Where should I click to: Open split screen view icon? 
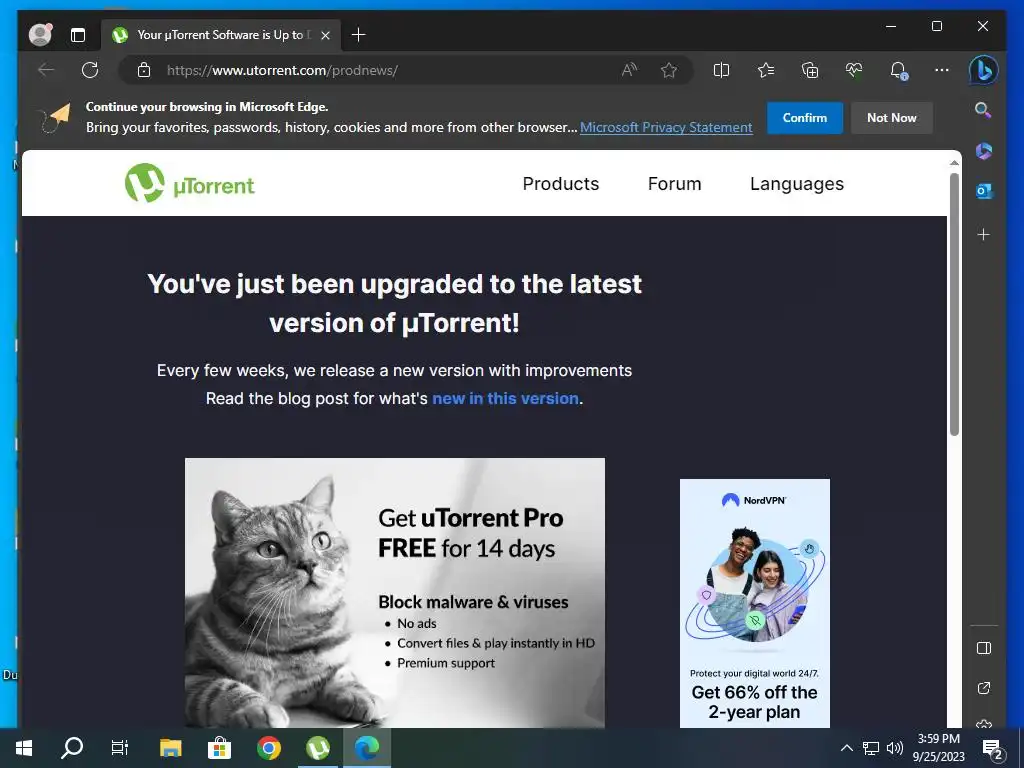[721, 70]
